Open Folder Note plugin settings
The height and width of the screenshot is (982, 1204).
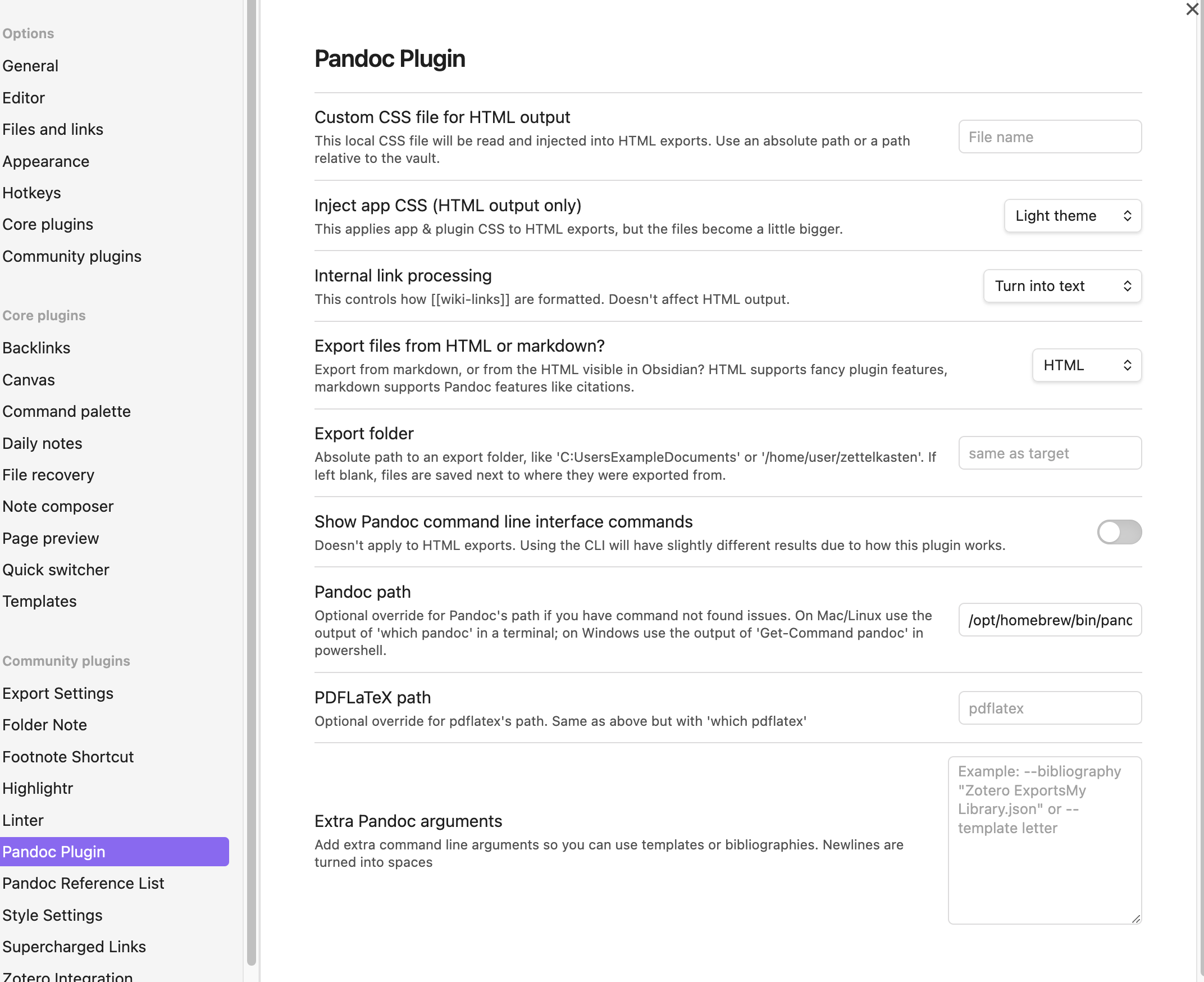(44, 725)
